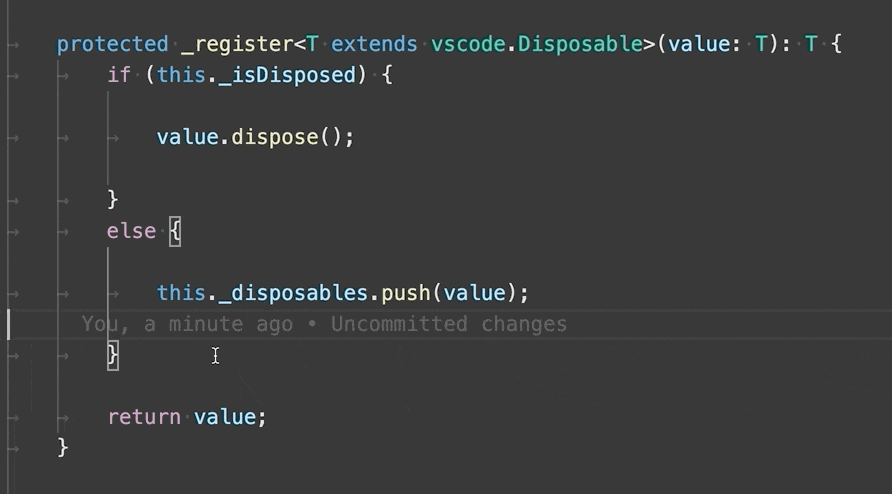Click "value" in the return statement
The width and height of the screenshot is (892, 494).
224,417
